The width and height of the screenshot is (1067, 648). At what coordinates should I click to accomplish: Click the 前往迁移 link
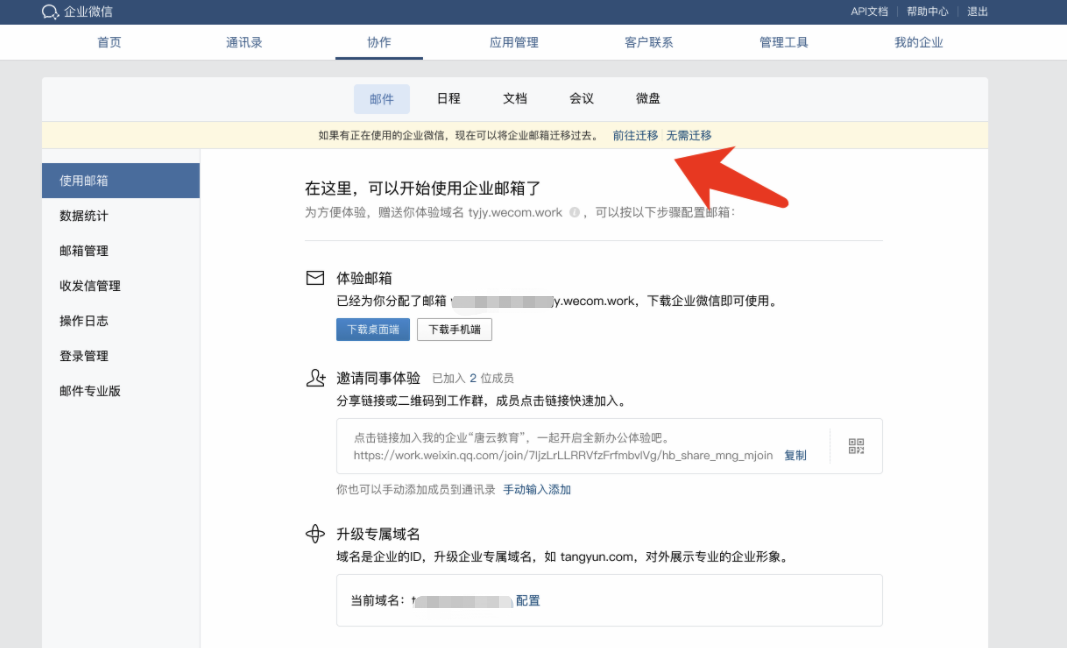(635, 135)
